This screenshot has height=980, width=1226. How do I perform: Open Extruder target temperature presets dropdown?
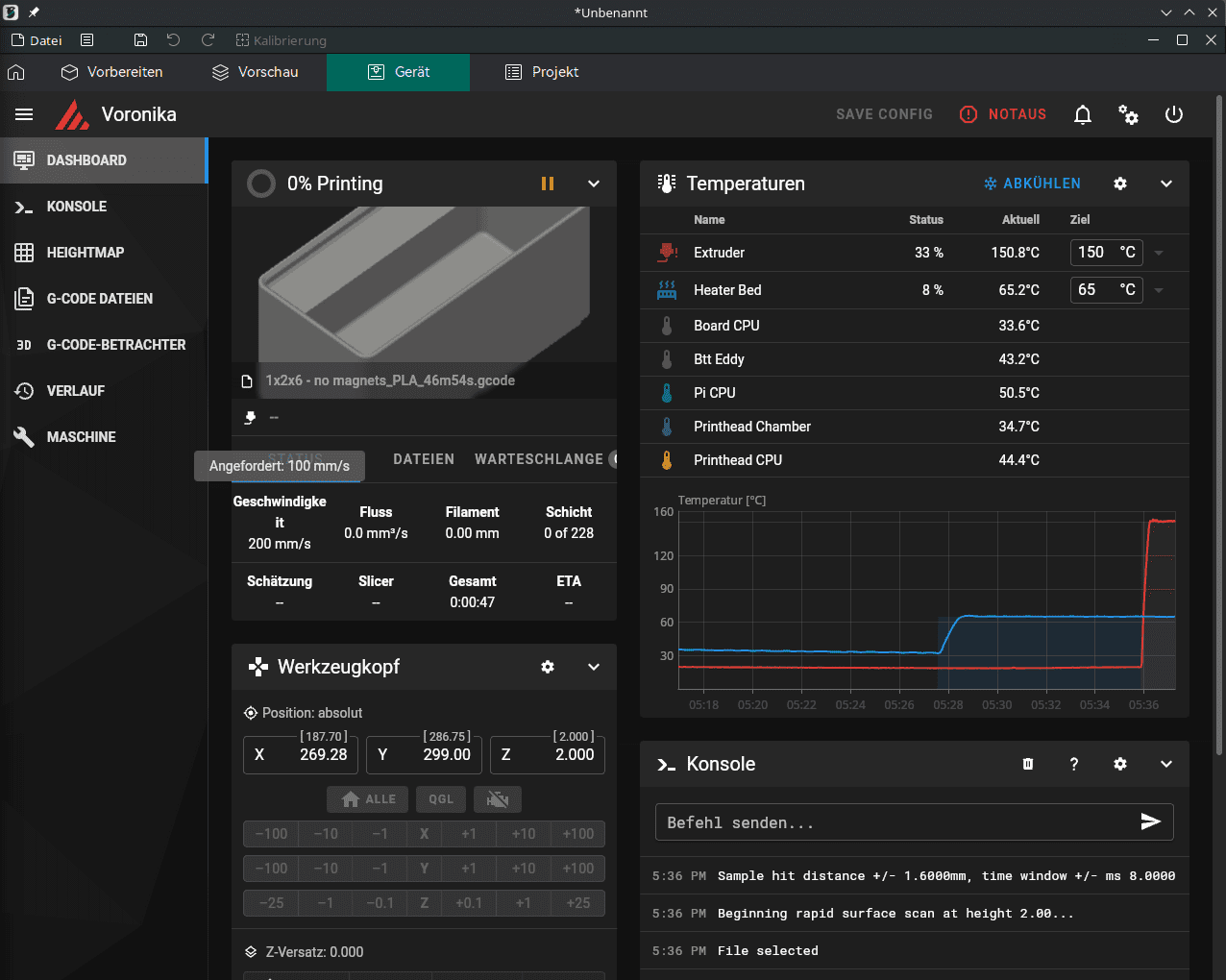(x=1159, y=253)
